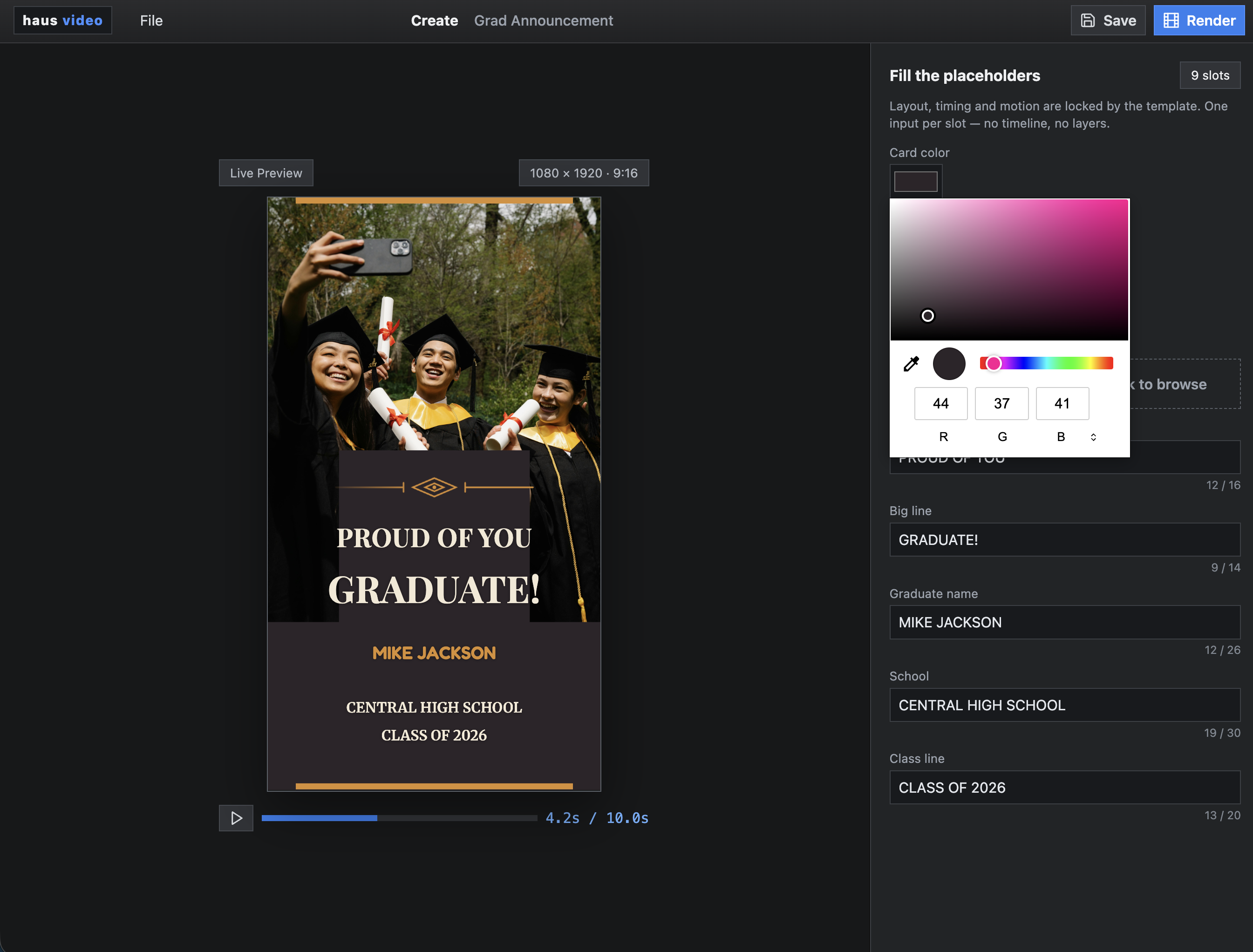Click the Card color label
The image size is (1253, 952).
(x=919, y=152)
